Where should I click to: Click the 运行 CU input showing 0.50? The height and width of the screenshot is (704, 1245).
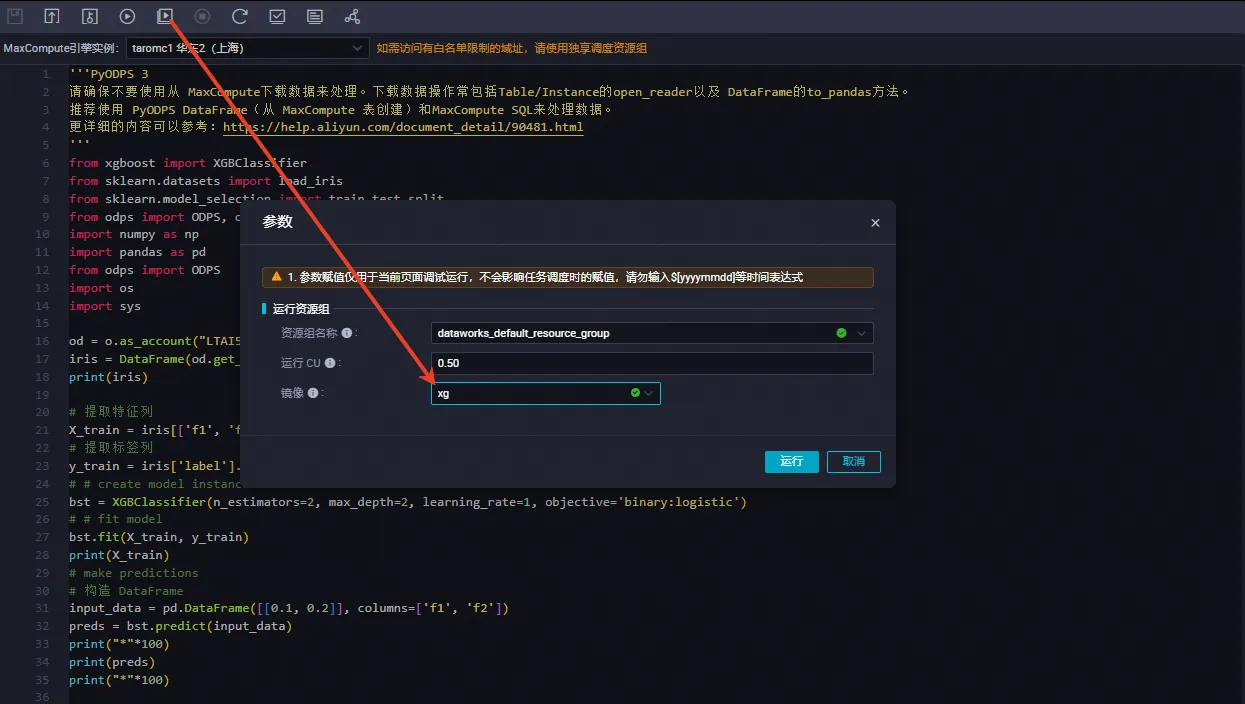click(652, 363)
